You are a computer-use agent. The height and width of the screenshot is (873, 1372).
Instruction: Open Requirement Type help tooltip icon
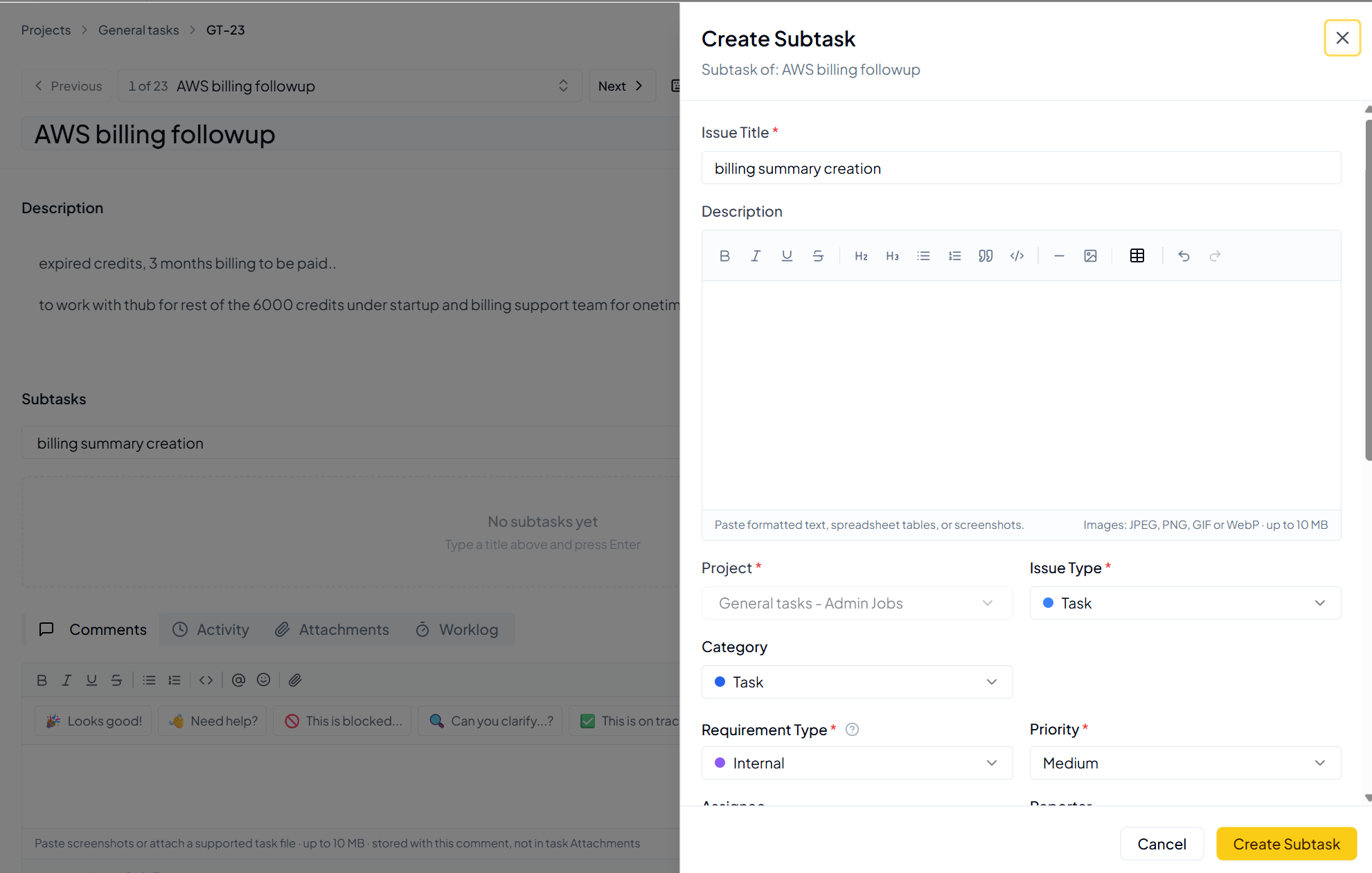tap(852, 730)
